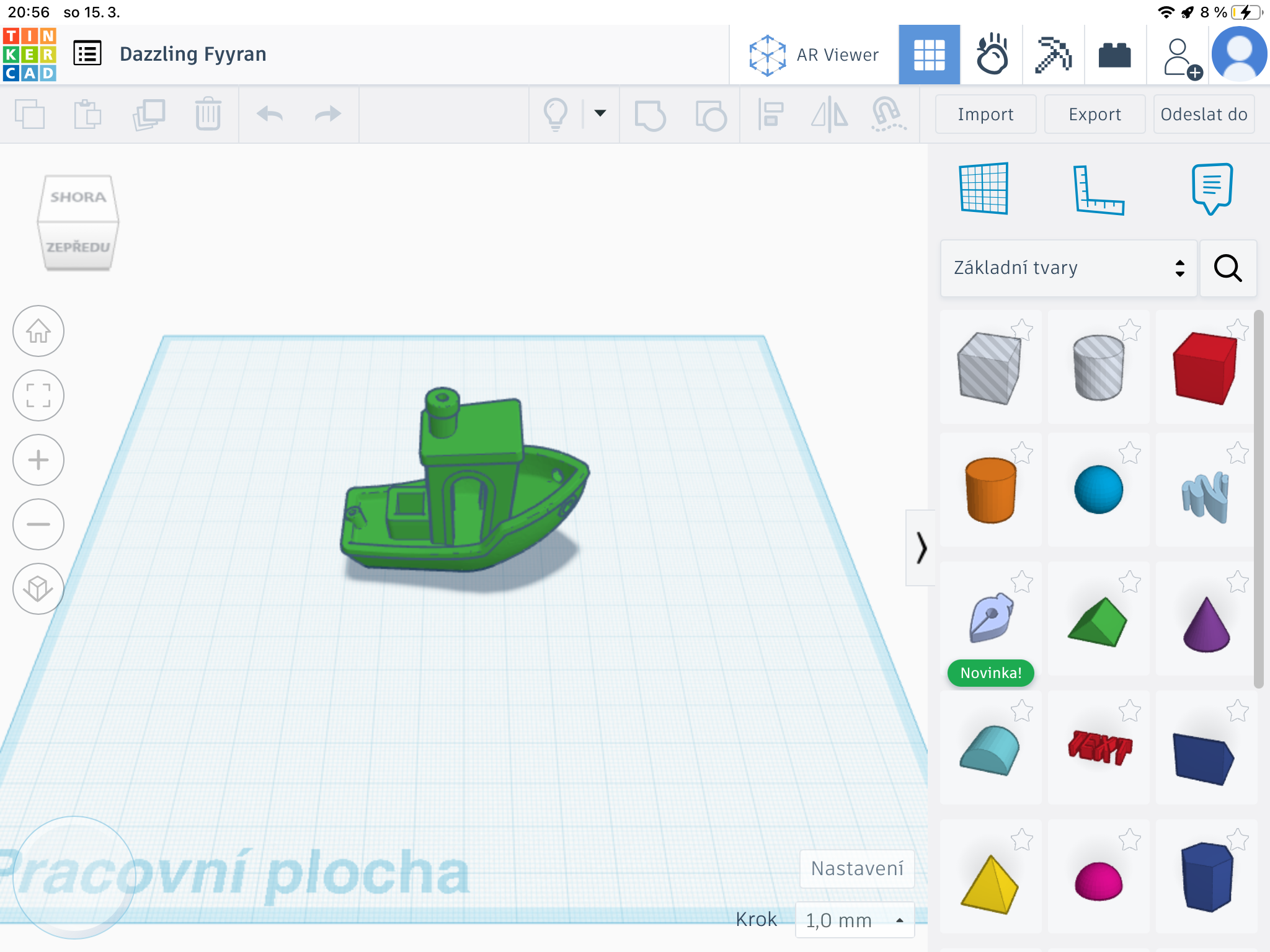This screenshot has width=1270, height=952.
Task: Click the Delete trash icon
Action: coord(208,113)
